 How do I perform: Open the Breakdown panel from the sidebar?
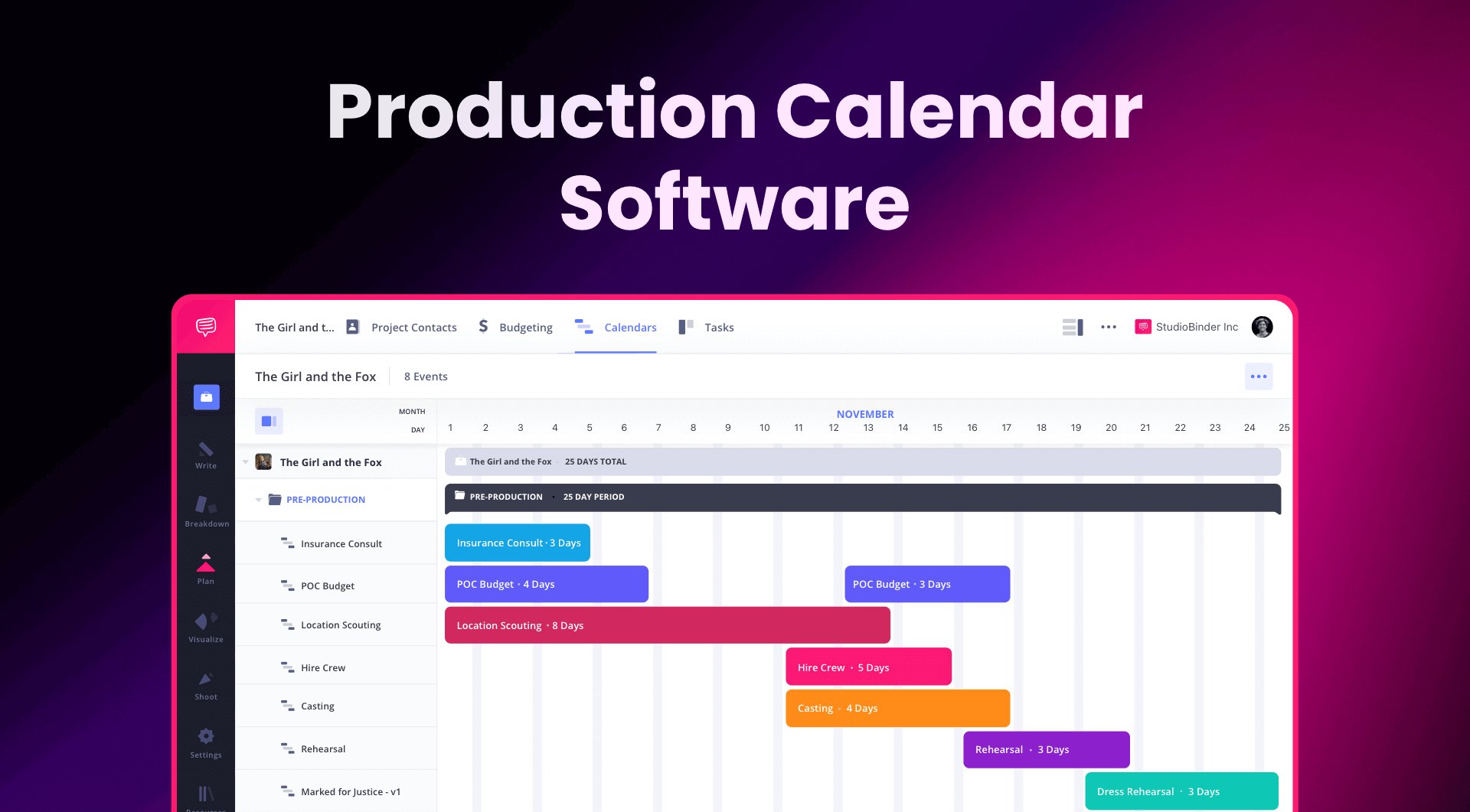coord(205,511)
